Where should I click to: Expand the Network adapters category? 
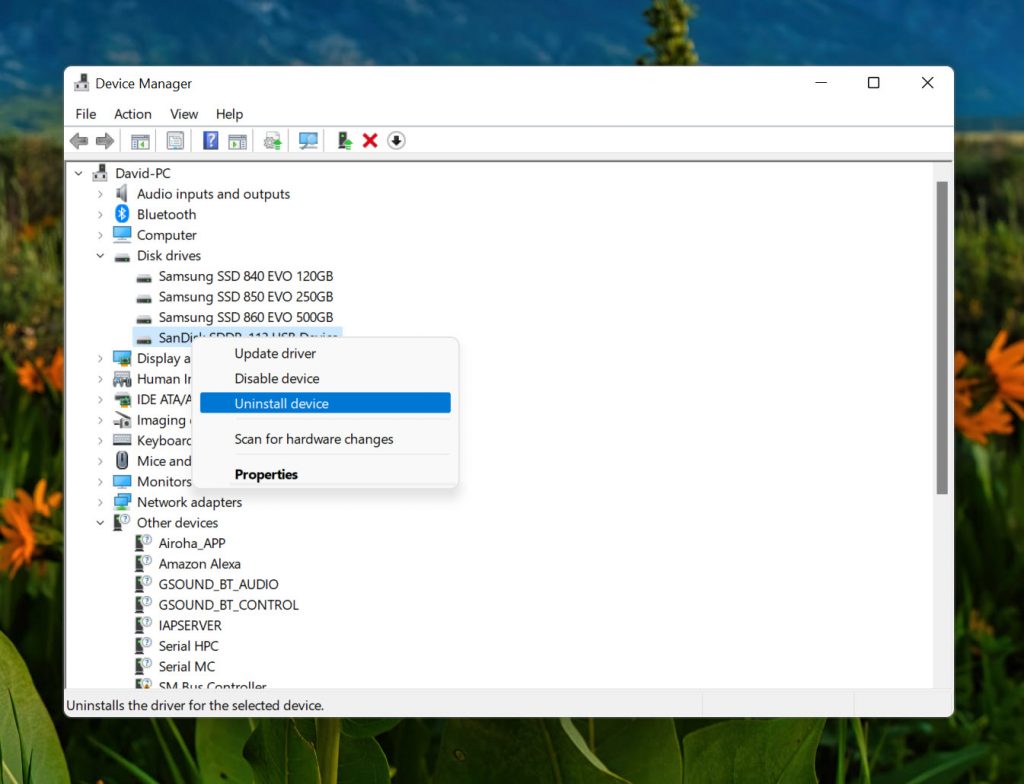[99, 502]
